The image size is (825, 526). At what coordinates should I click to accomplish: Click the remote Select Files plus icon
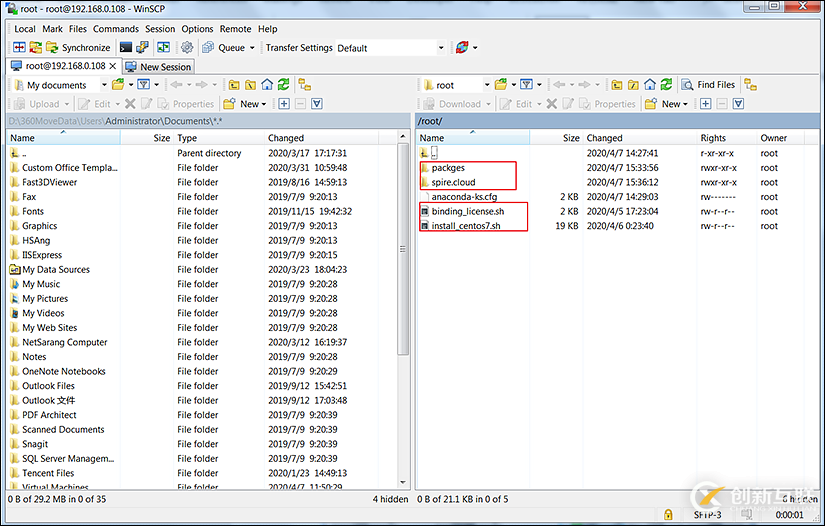click(x=706, y=104)
